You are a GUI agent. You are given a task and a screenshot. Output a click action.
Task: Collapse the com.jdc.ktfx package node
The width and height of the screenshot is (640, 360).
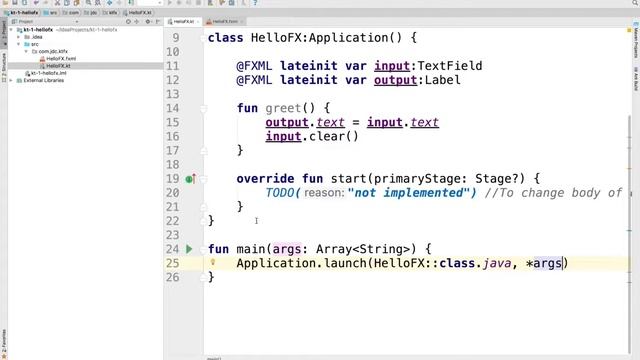pyautogui.click(x=26, y=51)
